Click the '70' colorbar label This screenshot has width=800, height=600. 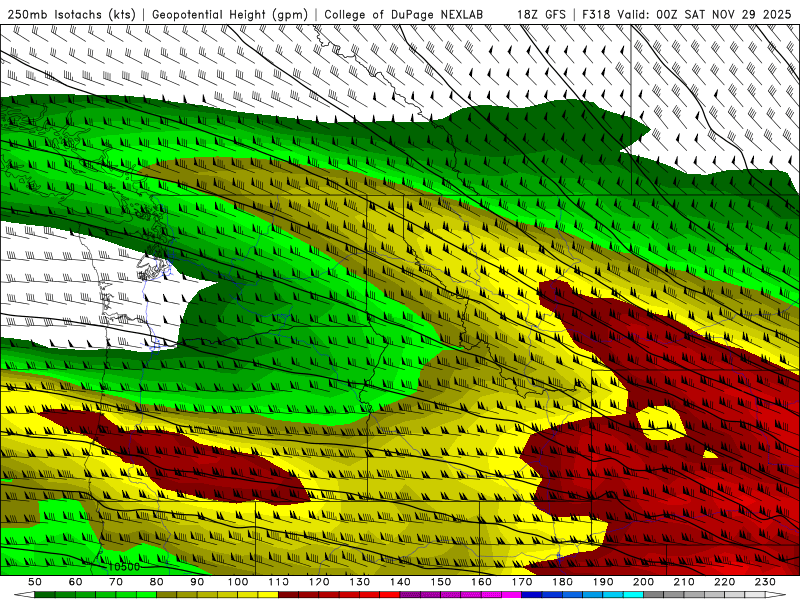coord(116,582)
